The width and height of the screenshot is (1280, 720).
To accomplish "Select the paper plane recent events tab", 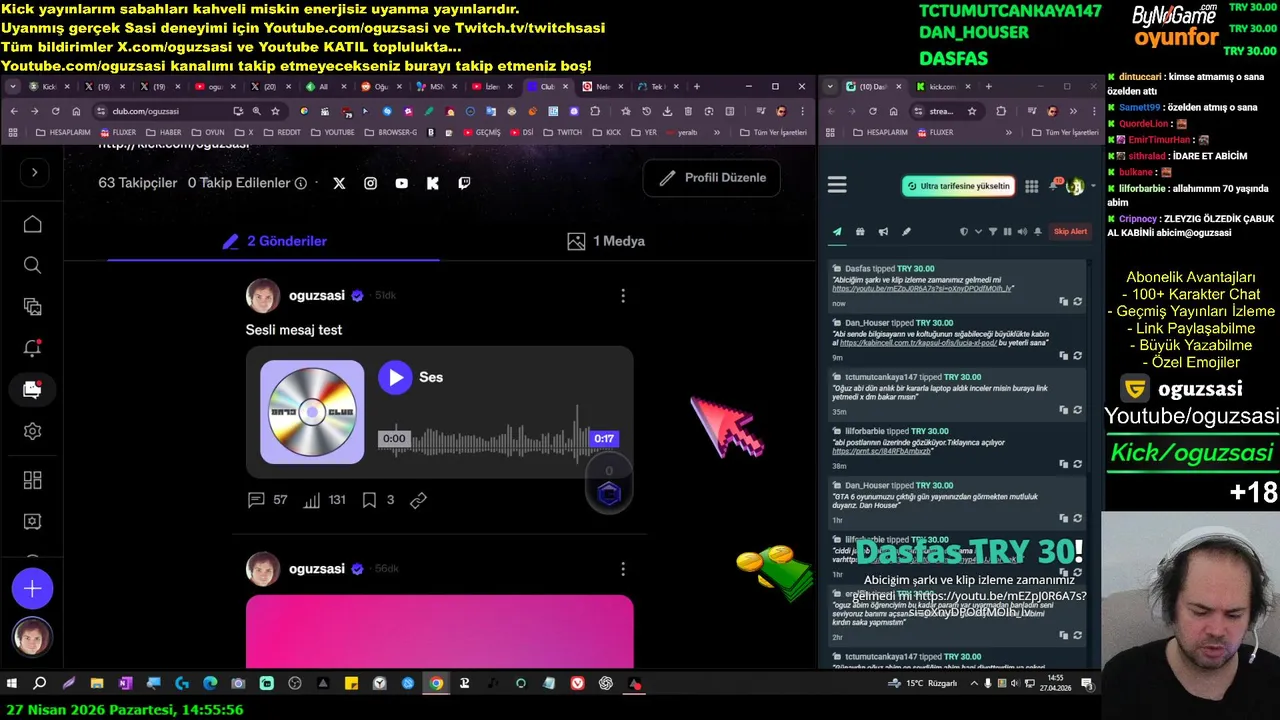I will [837, 232].
